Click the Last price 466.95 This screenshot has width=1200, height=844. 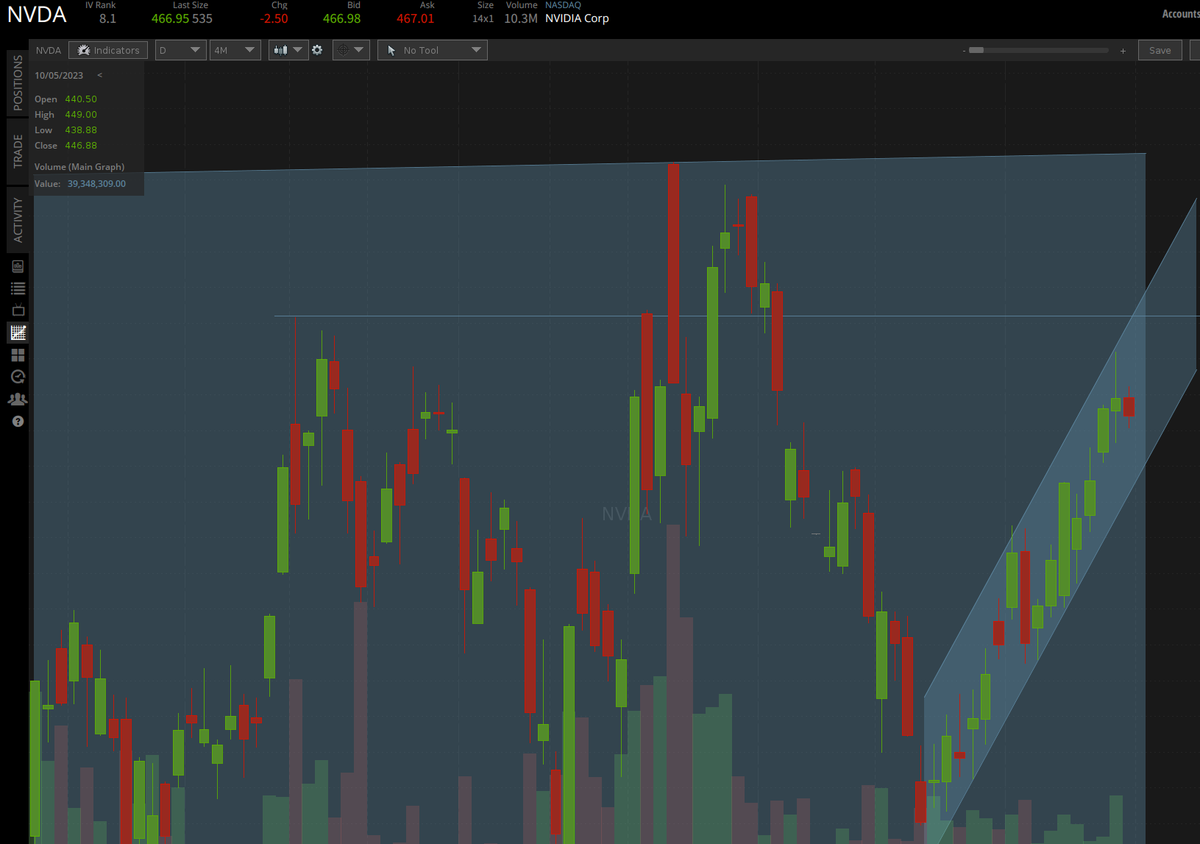click(x=169, y=18)
